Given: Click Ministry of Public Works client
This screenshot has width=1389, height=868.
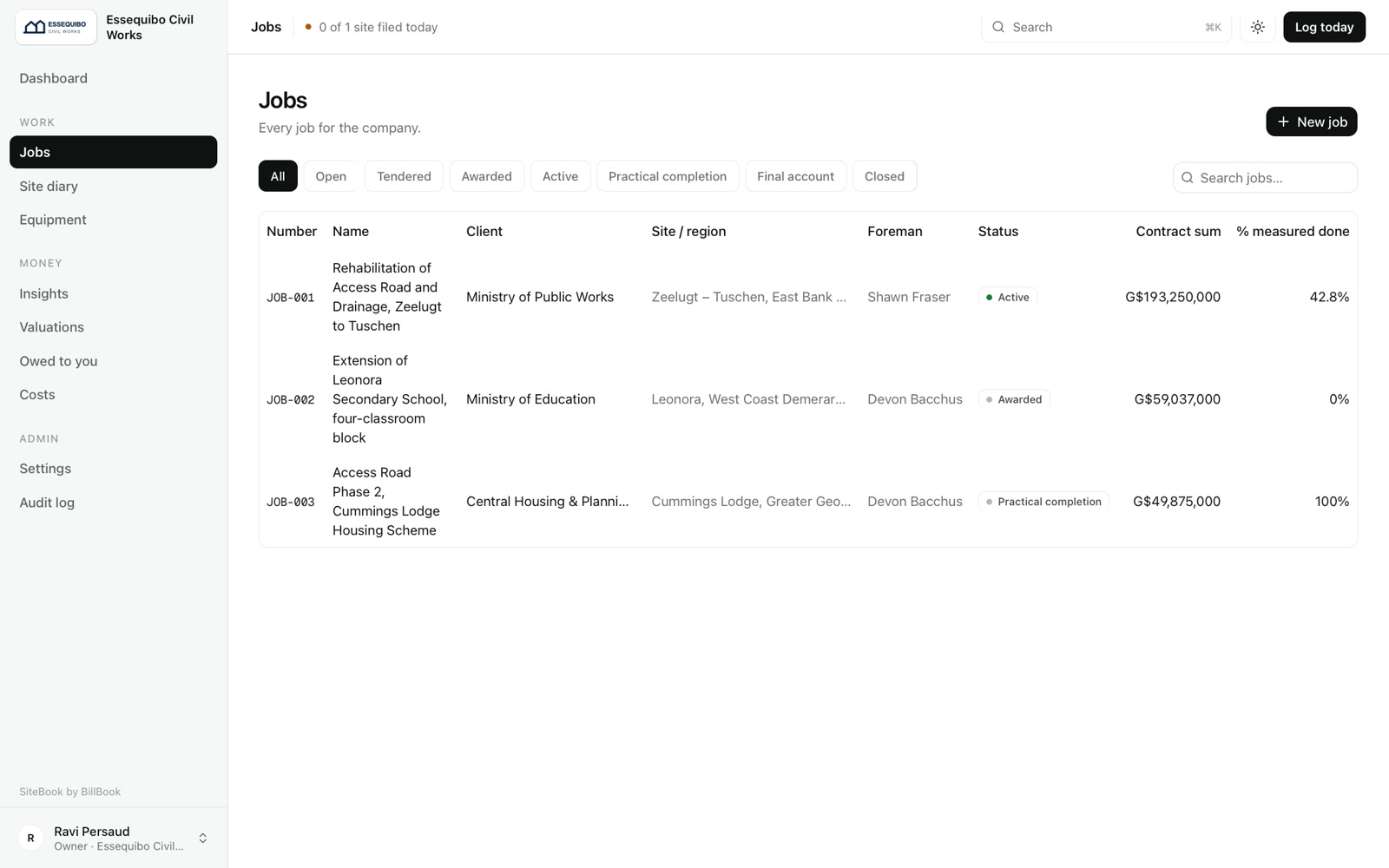Looking at the screenshot, I should click(x=540, y=297).
